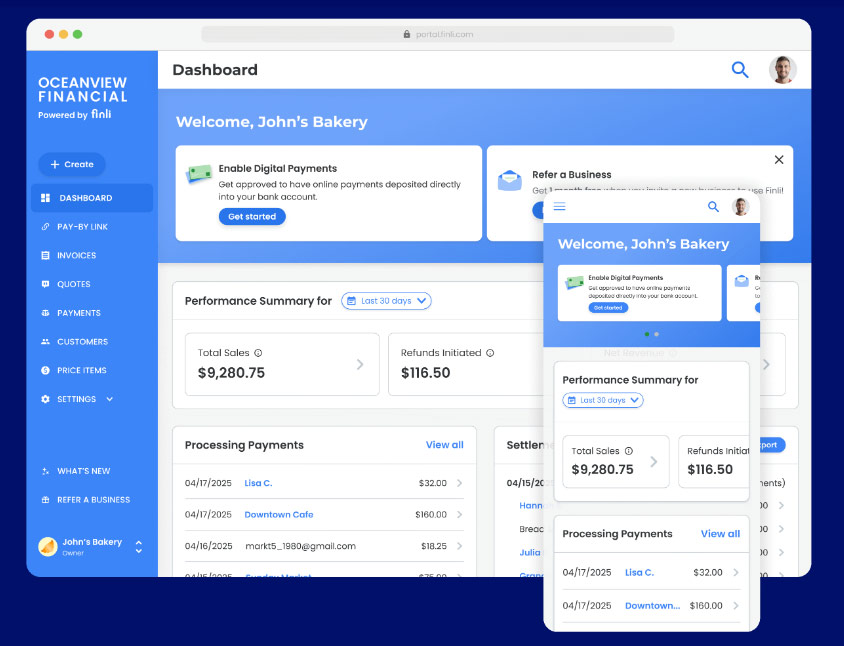Click search icon in mobile view
Image resolution: width=844 pixels, height=646 pixels.
713,206
